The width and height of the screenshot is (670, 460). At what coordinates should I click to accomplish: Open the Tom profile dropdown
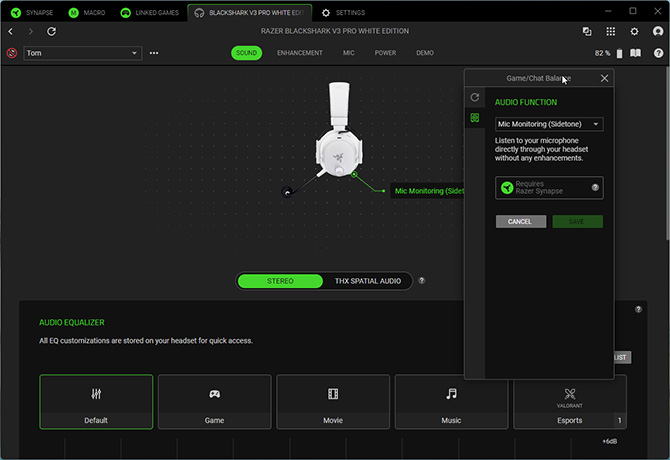tap(82, 53)
